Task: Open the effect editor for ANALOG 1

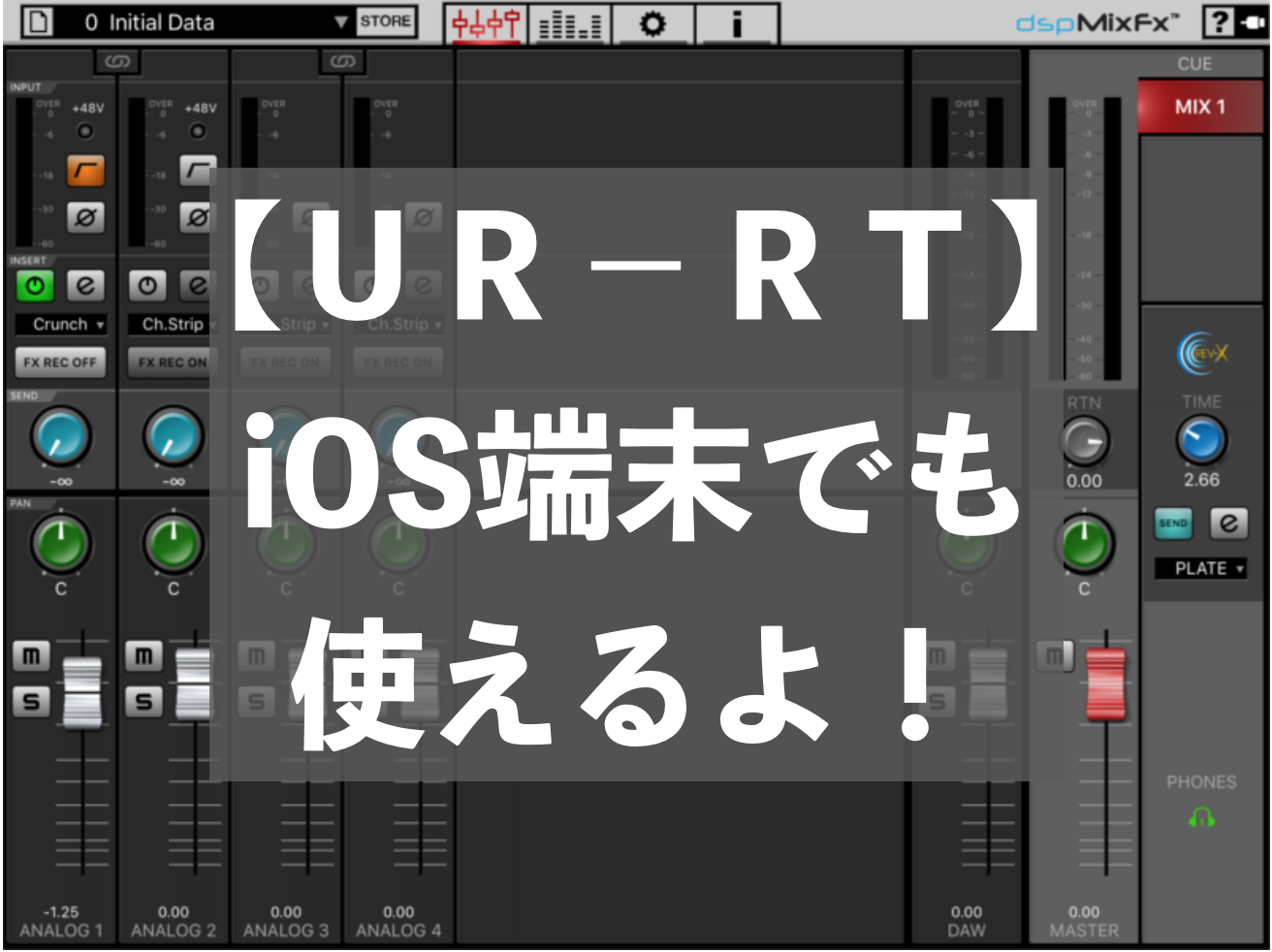Action: click(x=85, y=286)
